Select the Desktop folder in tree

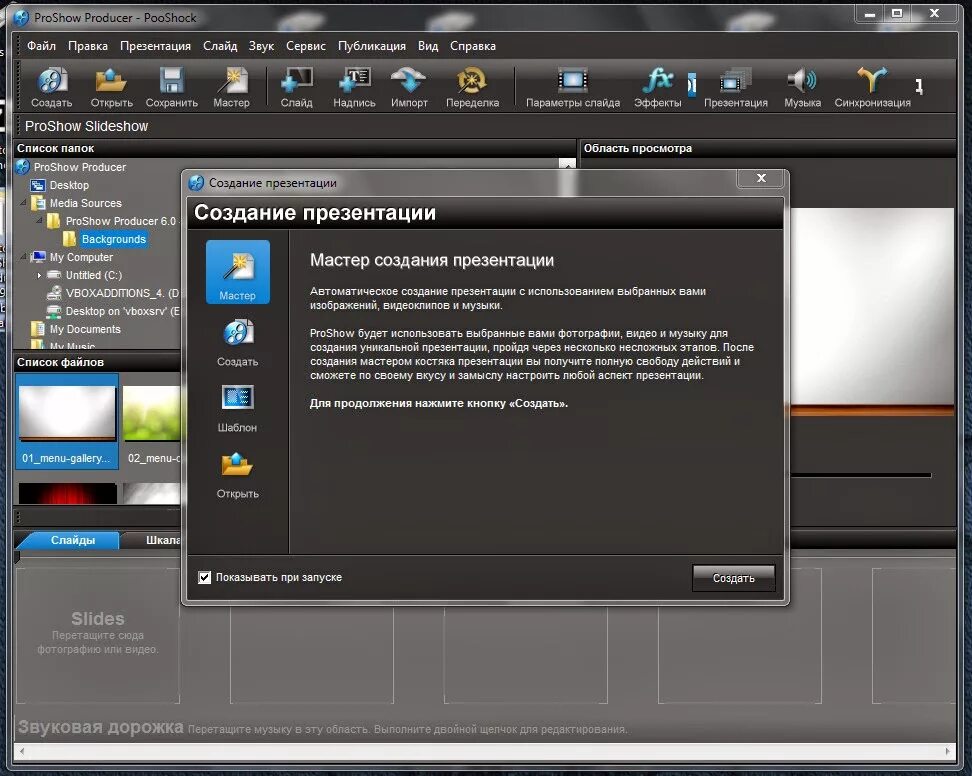69,185
